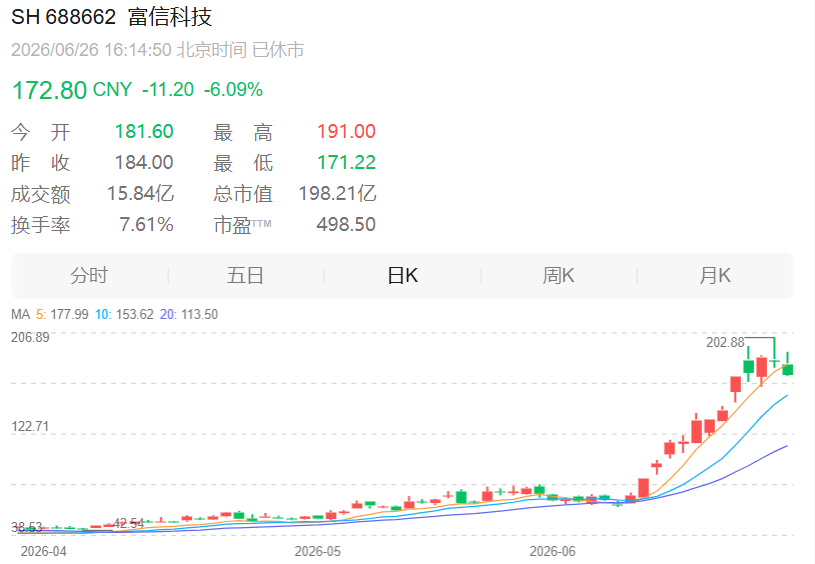This screenshot has width=815, height=564.
Task: Click the latest green candlestick on chart
Action: 787,370
